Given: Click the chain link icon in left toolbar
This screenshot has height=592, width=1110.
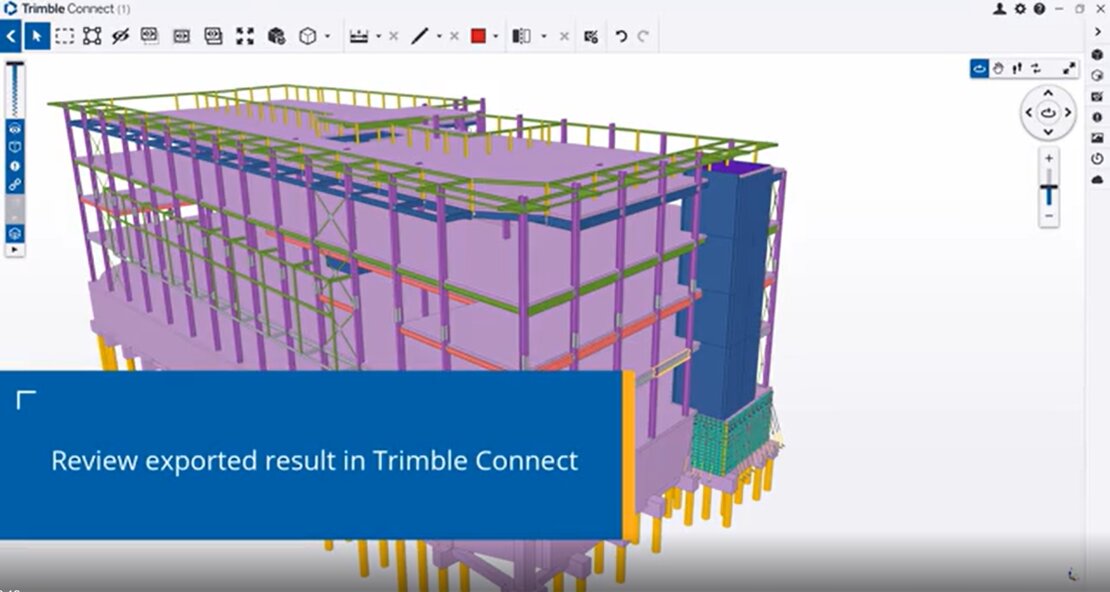Looking at the screenshot, I should (x=15, y=185).
